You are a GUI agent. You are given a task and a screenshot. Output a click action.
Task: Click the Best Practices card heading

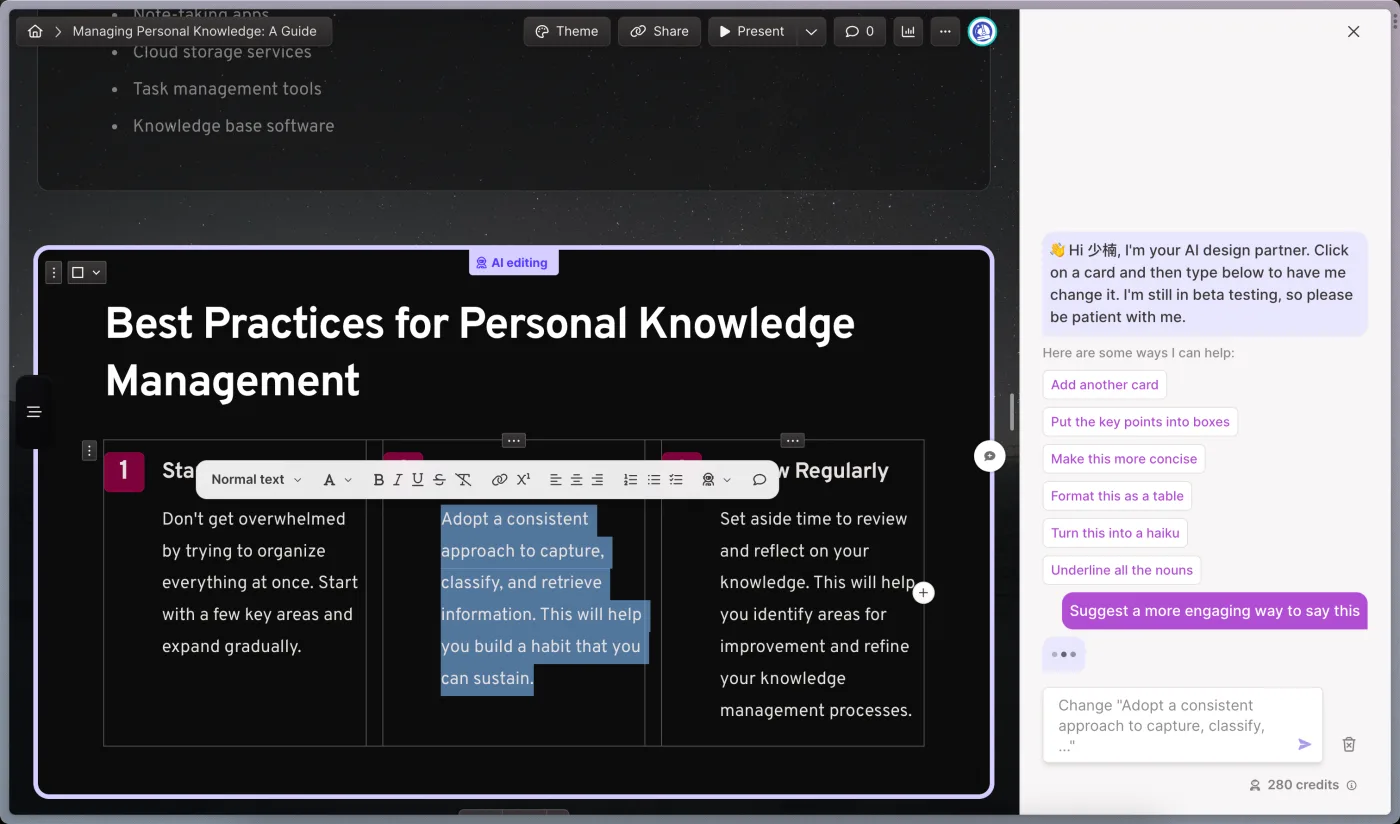[480, 352]
